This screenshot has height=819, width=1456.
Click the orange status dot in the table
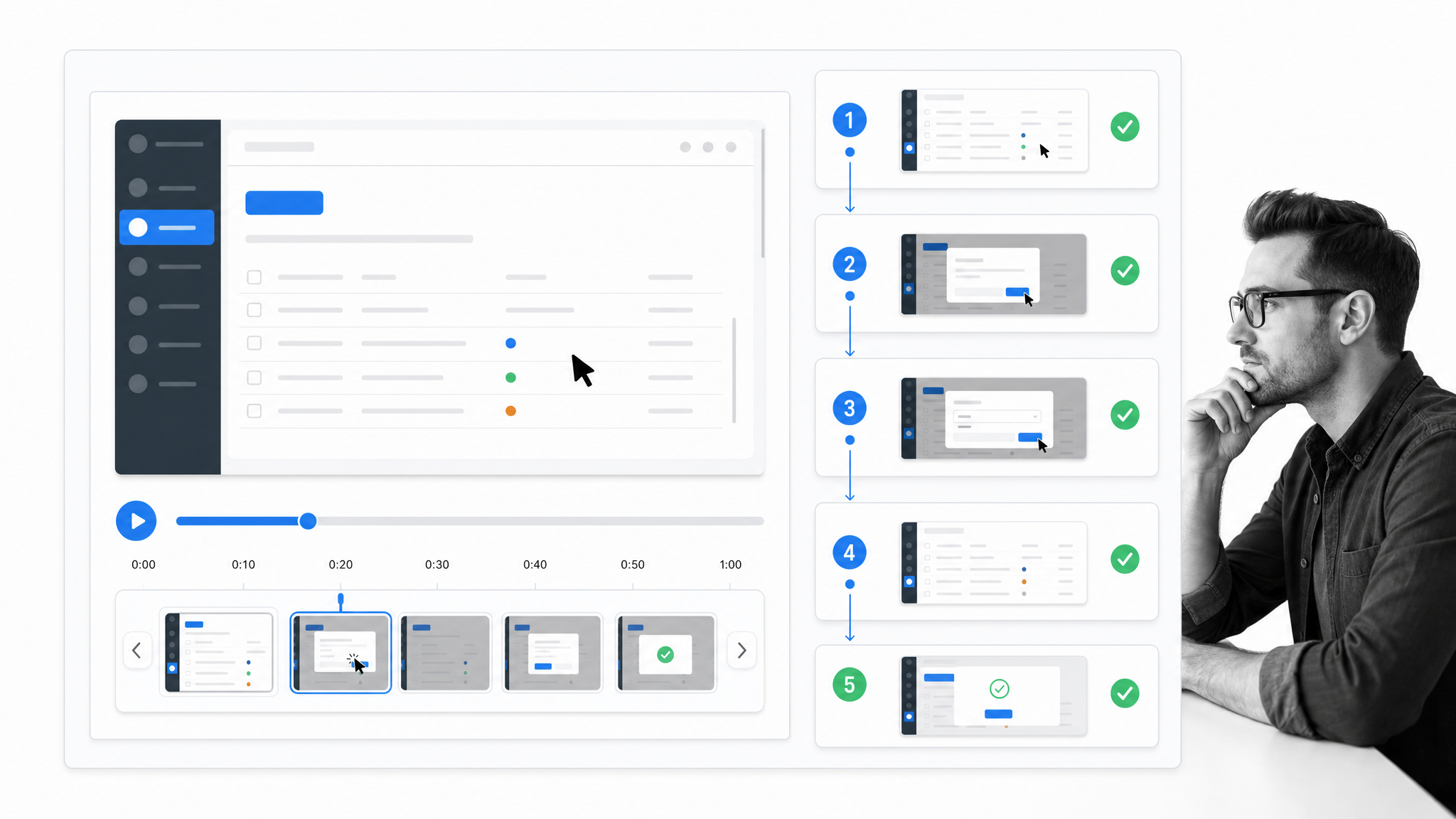click(510, 411)
